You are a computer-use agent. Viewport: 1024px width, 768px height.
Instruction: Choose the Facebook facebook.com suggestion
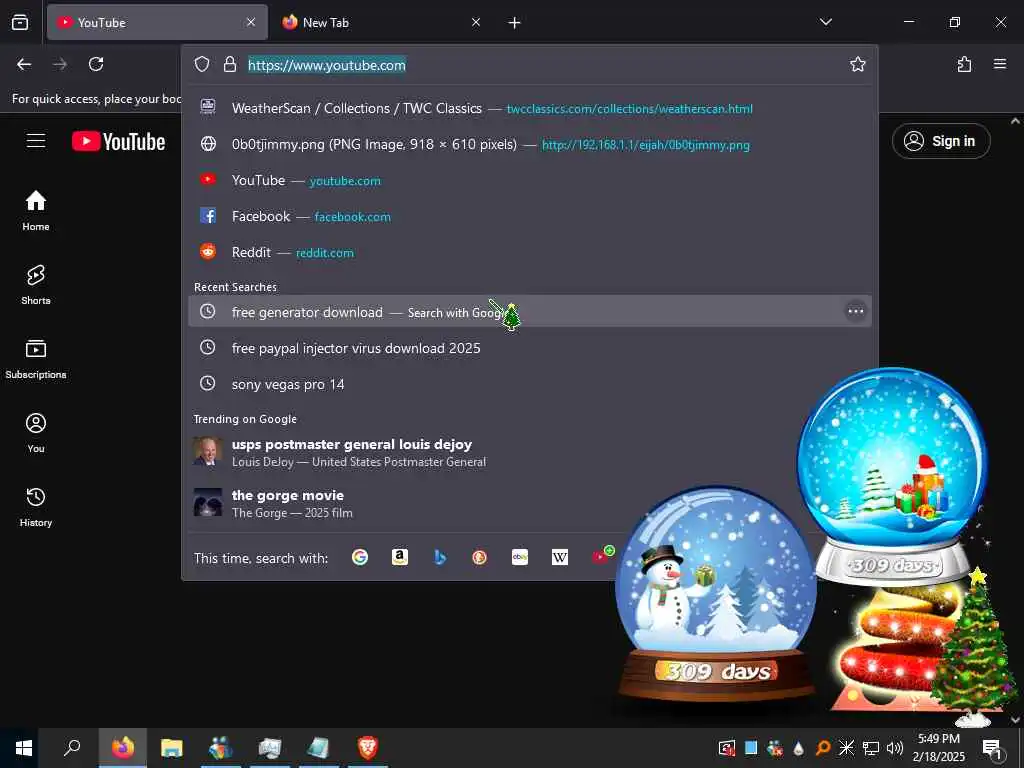(x=530, y=216)
